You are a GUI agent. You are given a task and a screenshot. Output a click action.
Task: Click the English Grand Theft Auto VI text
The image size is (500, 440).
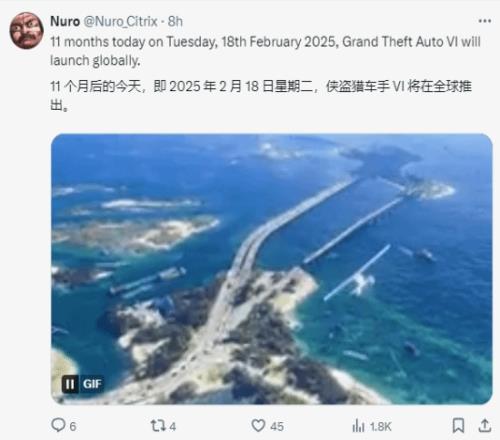tap(401, 42)
